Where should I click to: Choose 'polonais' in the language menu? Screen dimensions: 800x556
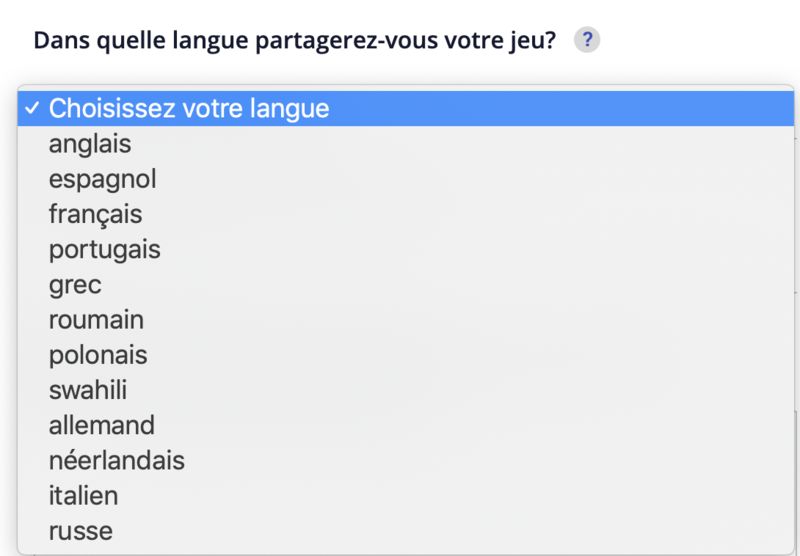[98, 355]
